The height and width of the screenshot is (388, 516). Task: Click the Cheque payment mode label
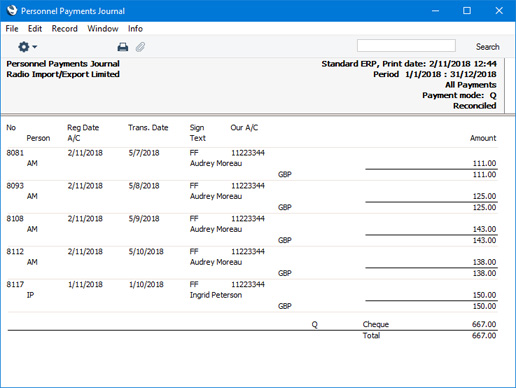click(x=376, y=324)
